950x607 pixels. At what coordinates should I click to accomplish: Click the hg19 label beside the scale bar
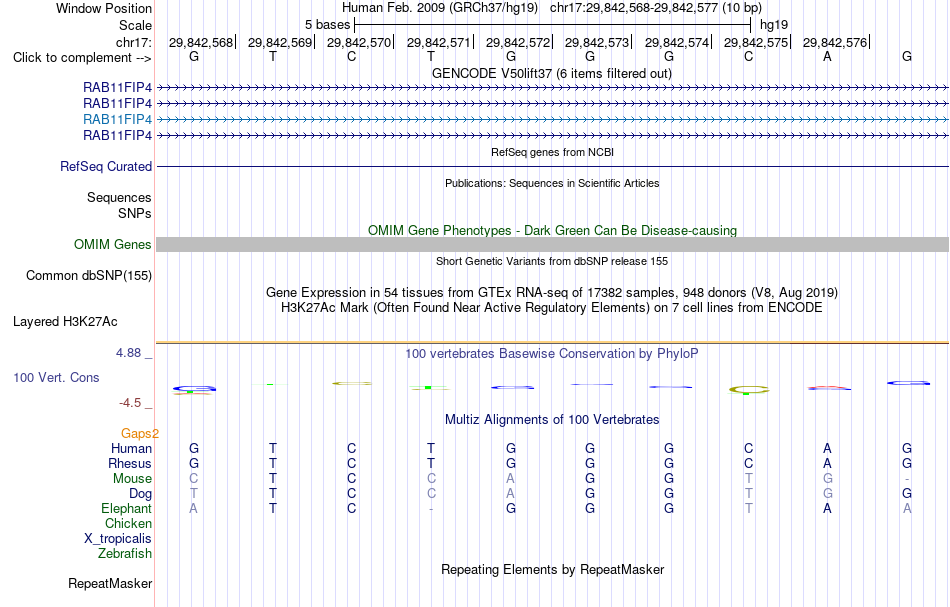(x=774, y=25)
